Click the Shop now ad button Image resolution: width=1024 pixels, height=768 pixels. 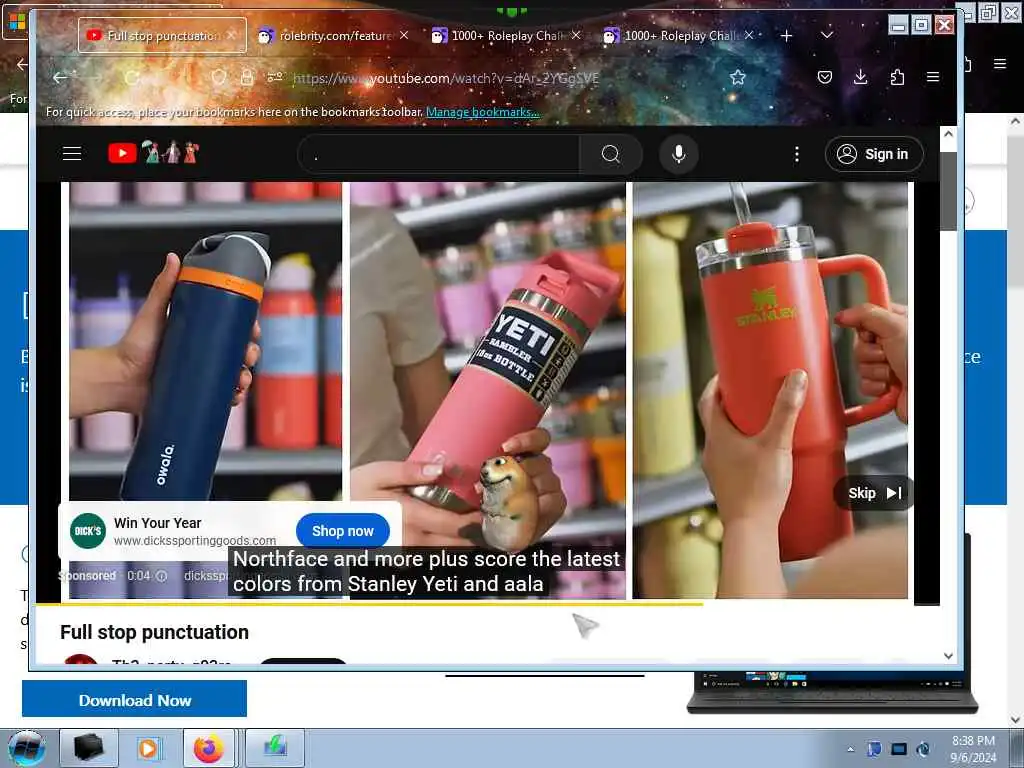coord(342,531)
